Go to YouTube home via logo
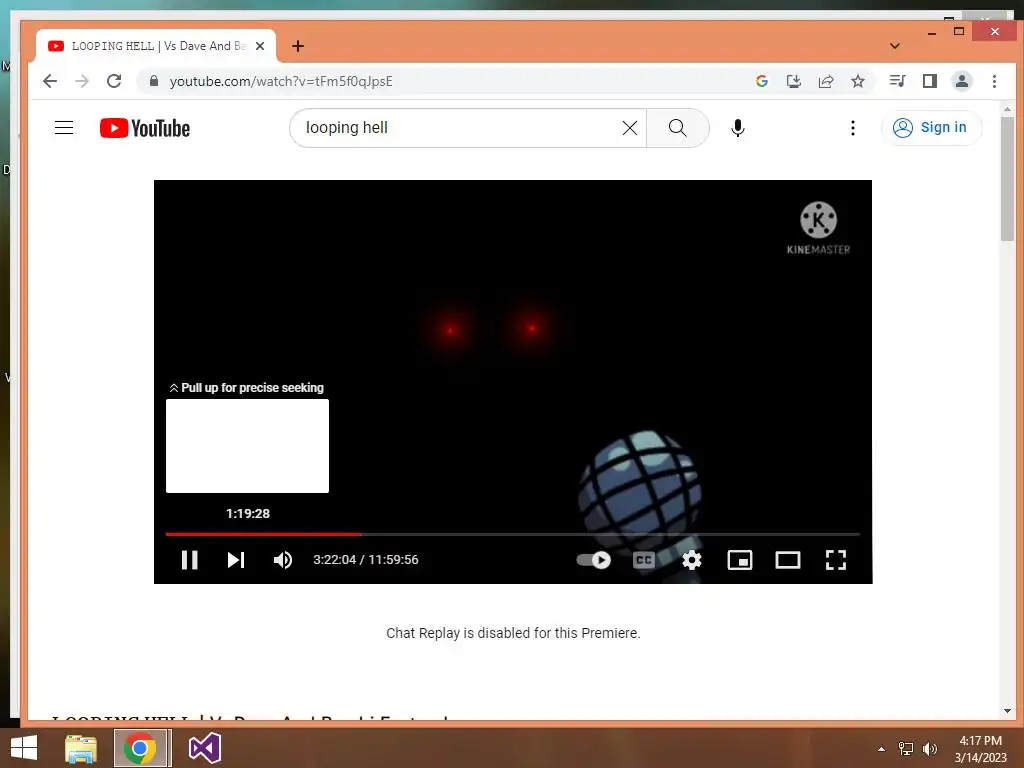The image size is (1024, 768). pos(145,128)
